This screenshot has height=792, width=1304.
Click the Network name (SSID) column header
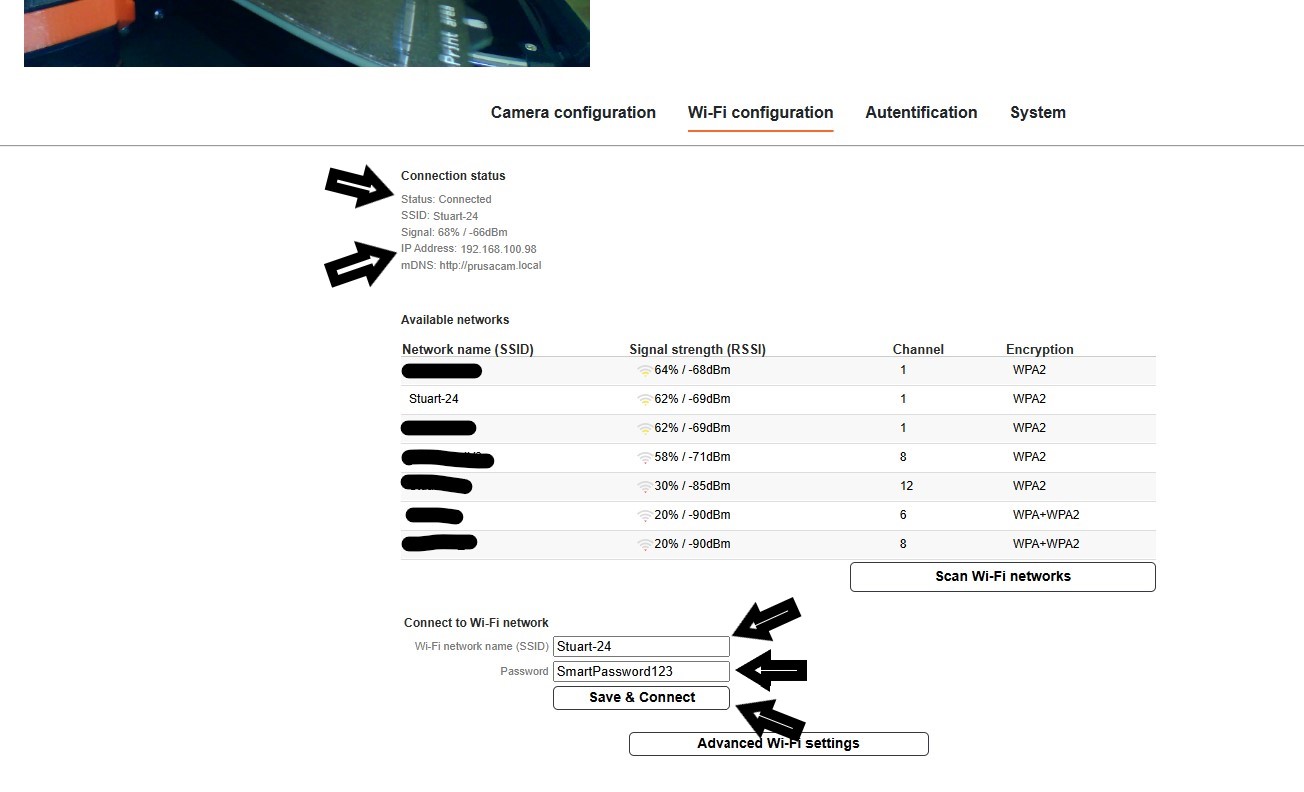pyautogui.click(x=468, y=350)
